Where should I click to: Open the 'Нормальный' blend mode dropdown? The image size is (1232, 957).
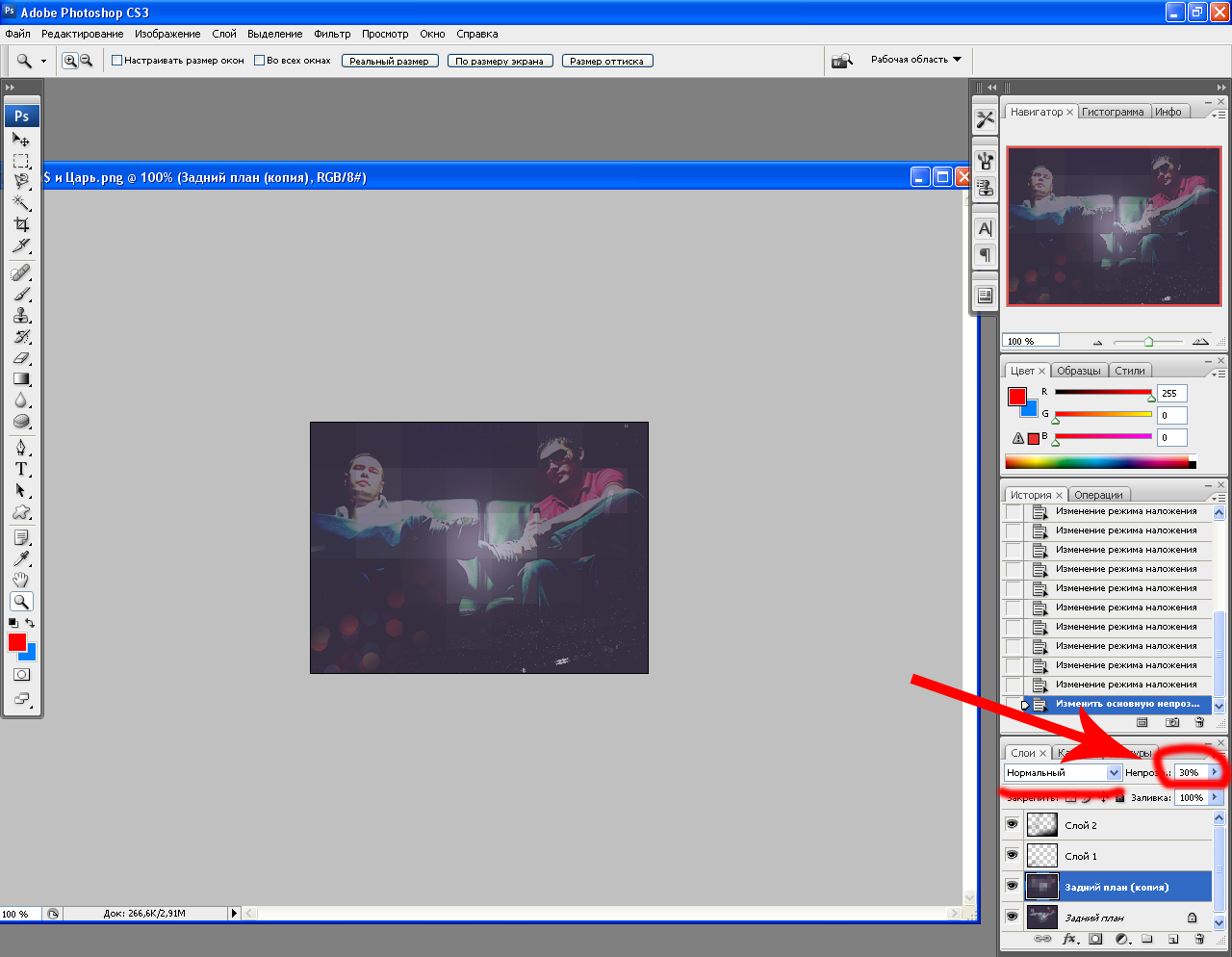coord(1063,772)
